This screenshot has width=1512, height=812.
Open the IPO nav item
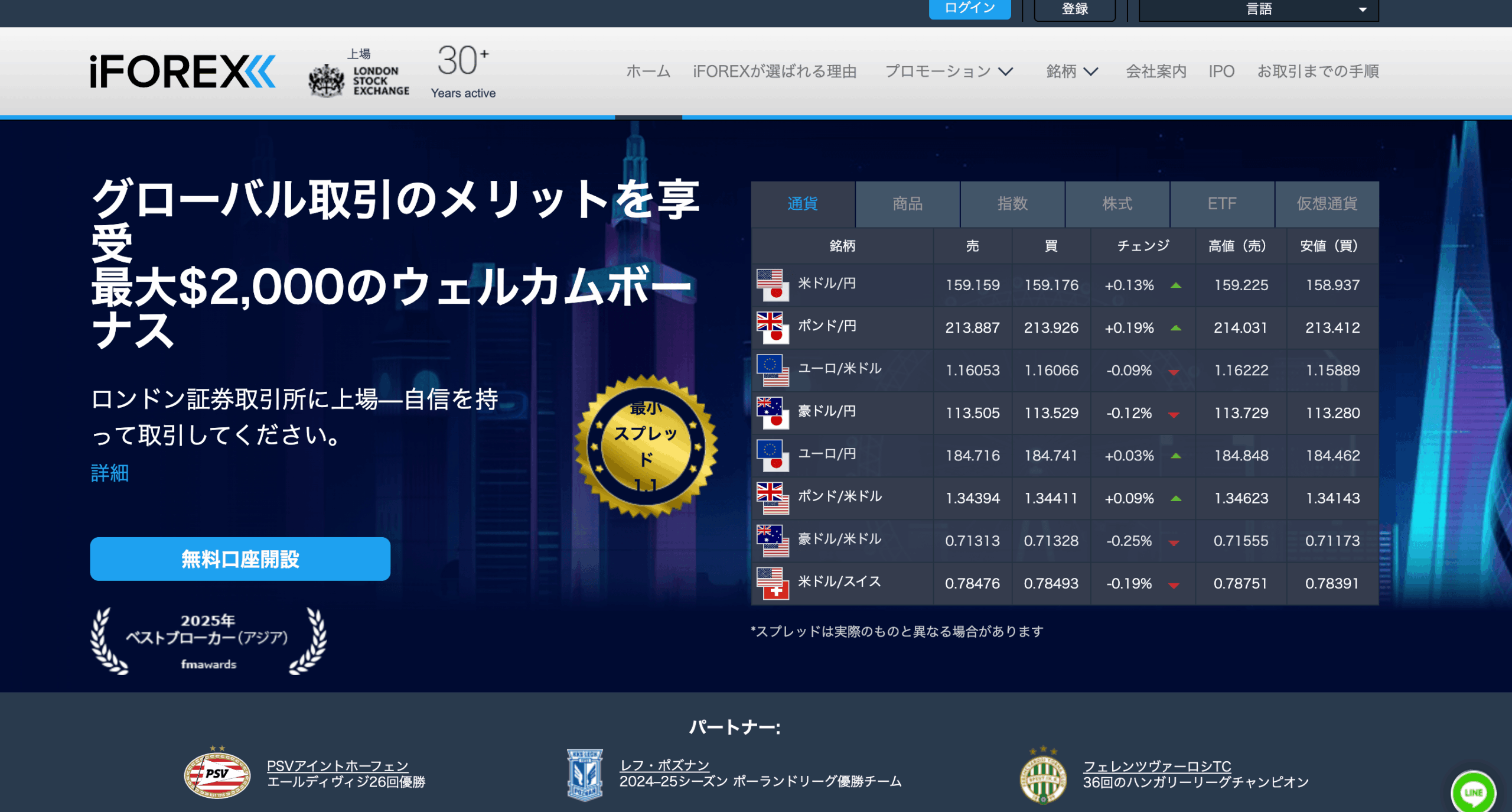1221,72
